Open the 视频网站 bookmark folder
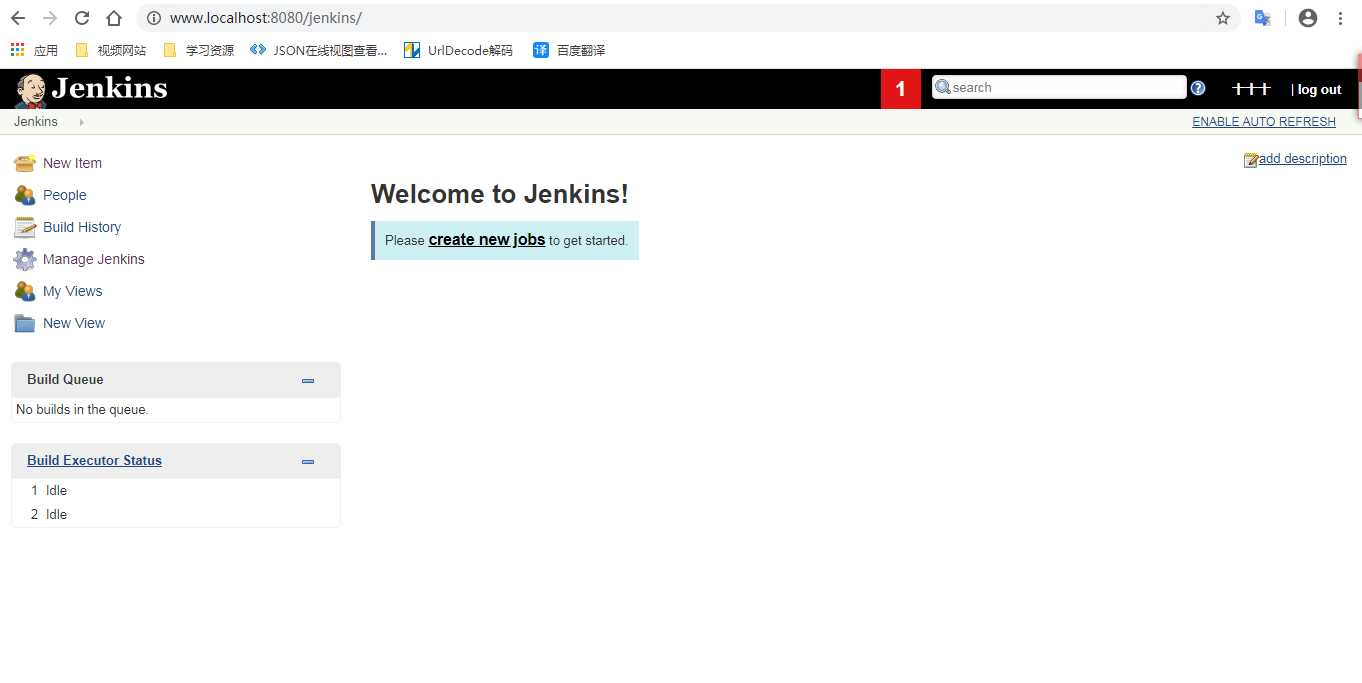1362x683 pixels. [110, 50]
